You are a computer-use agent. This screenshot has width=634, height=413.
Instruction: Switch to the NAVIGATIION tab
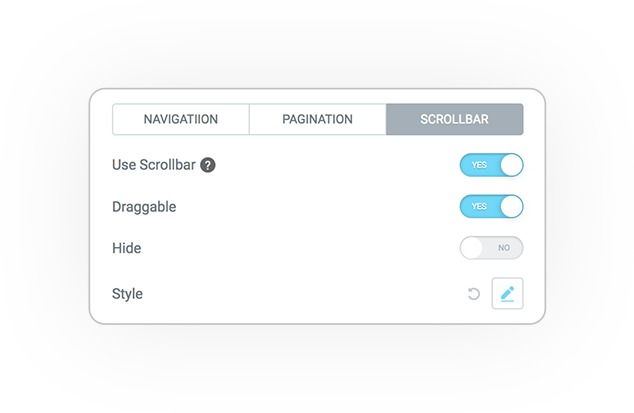pos(181,119)
